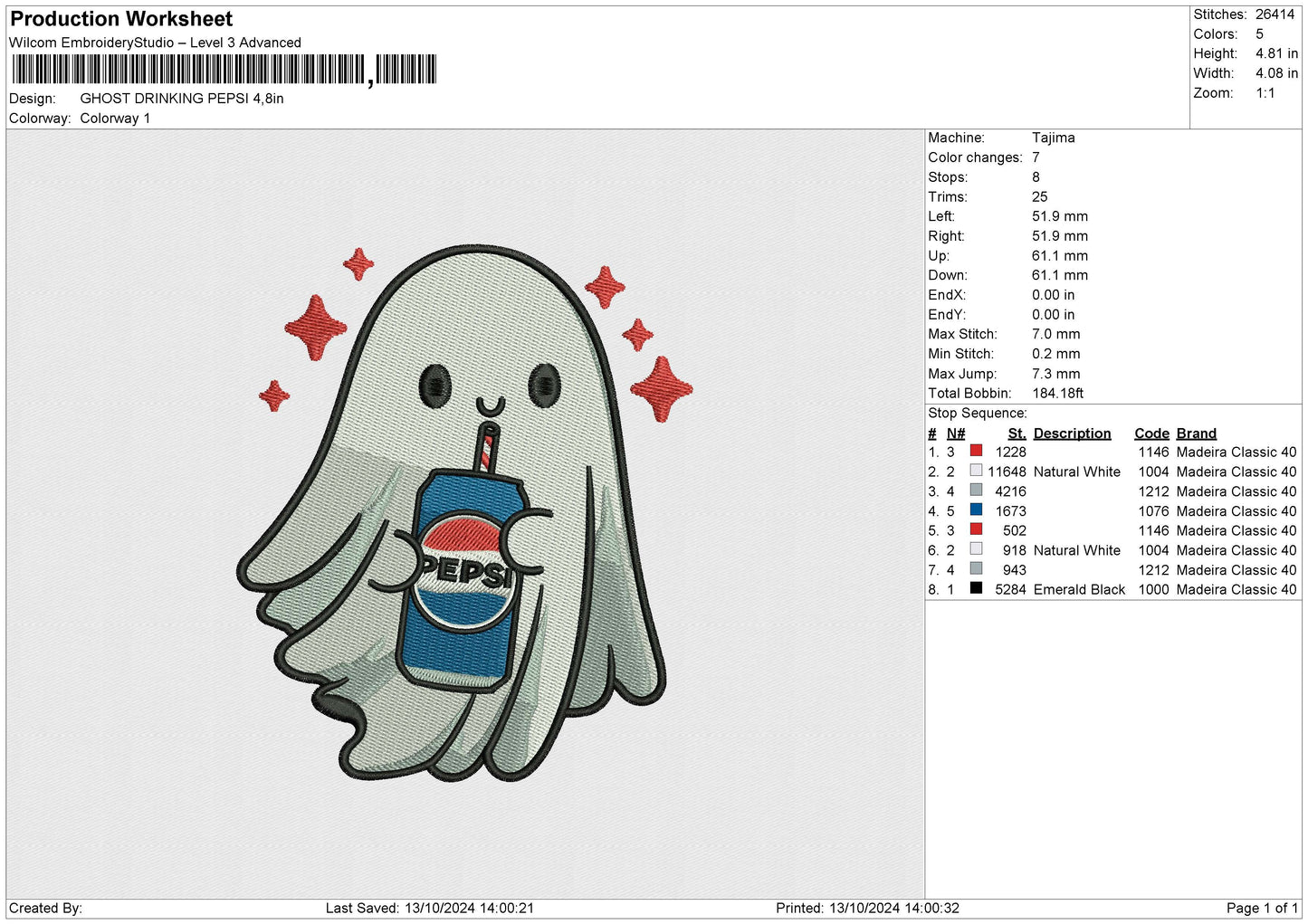Click stitch count 1673 in row 4
This screenshot has width=1308, height=924.
1010,511
